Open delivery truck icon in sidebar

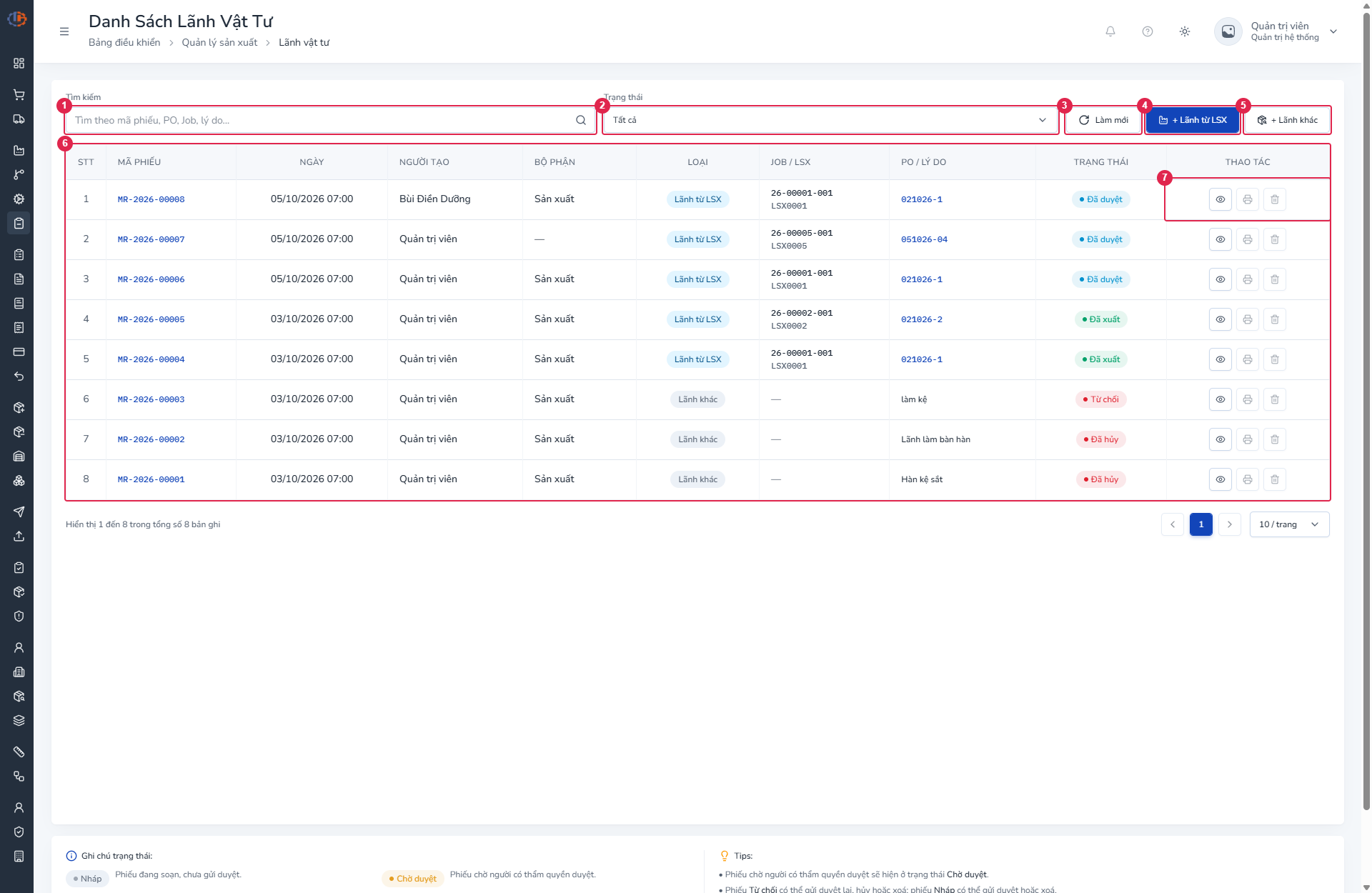[19, 119]
